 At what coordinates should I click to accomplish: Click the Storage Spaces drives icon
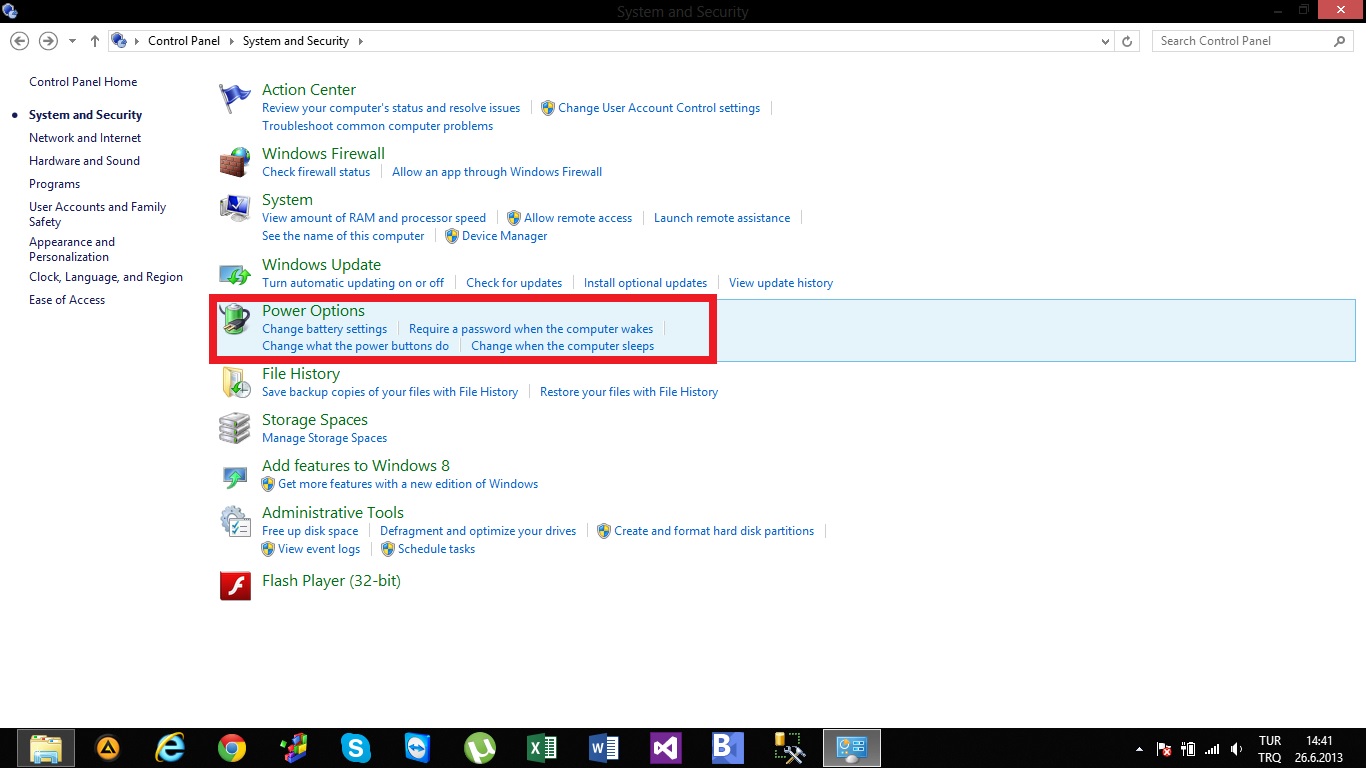[234, 428]
